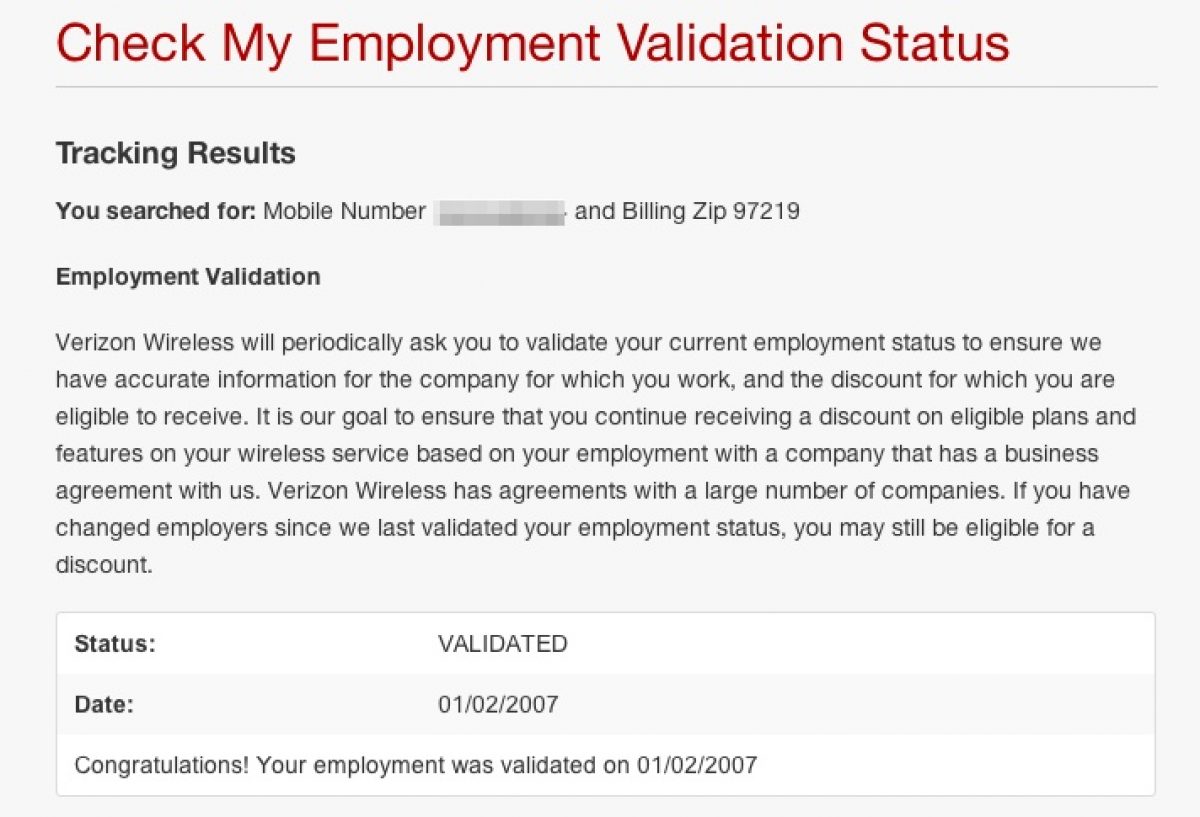Click 'eligible to receive' in the paragraph
Screen dimensions: 1200x817
point(146,417)
